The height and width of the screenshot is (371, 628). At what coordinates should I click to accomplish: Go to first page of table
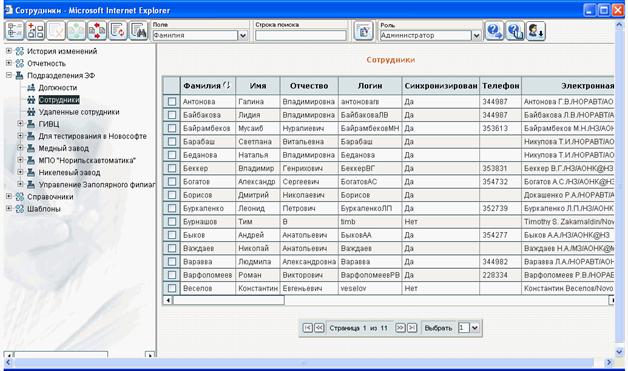(307, 328)
